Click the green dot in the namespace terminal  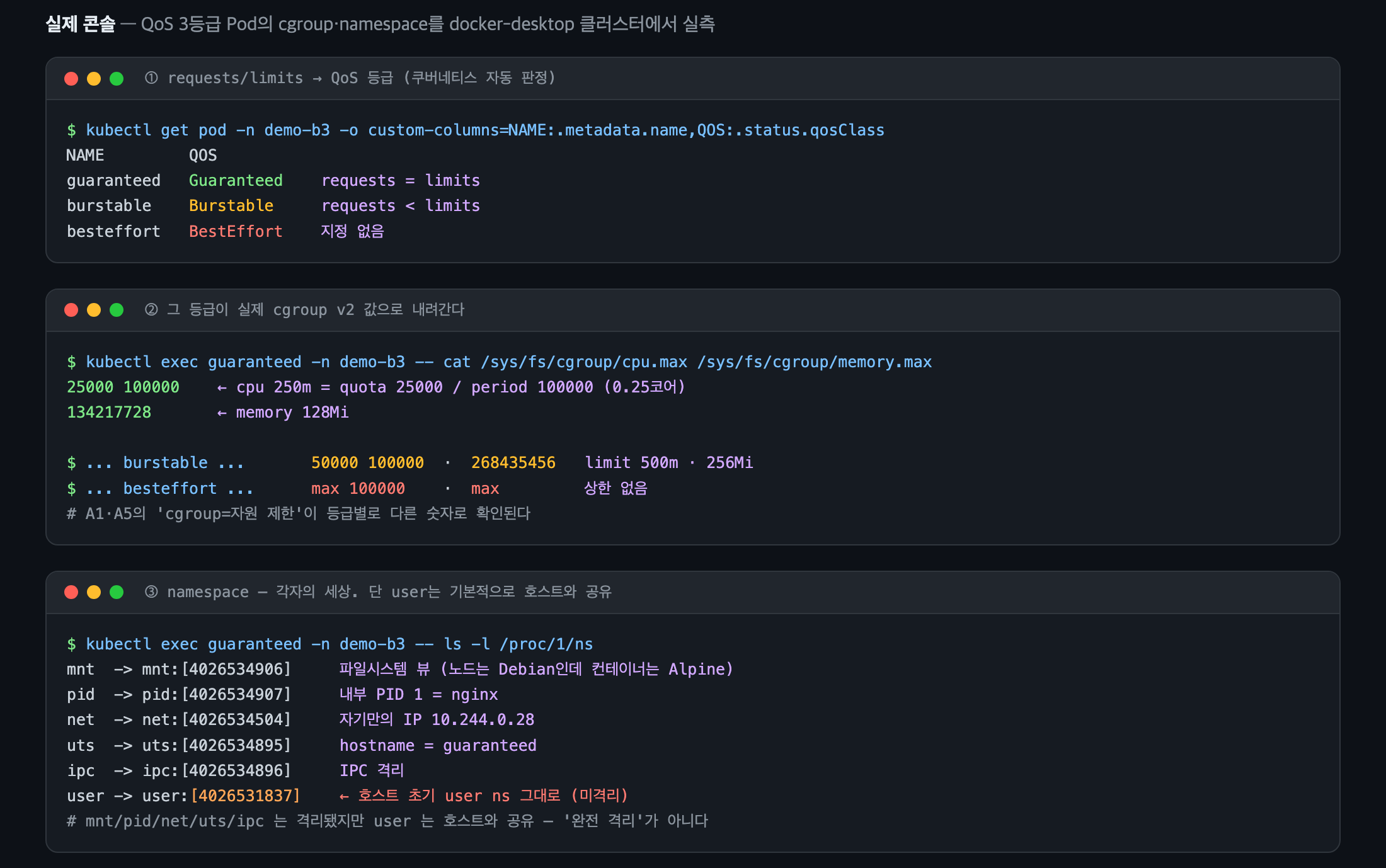click(x=117, y=592)
